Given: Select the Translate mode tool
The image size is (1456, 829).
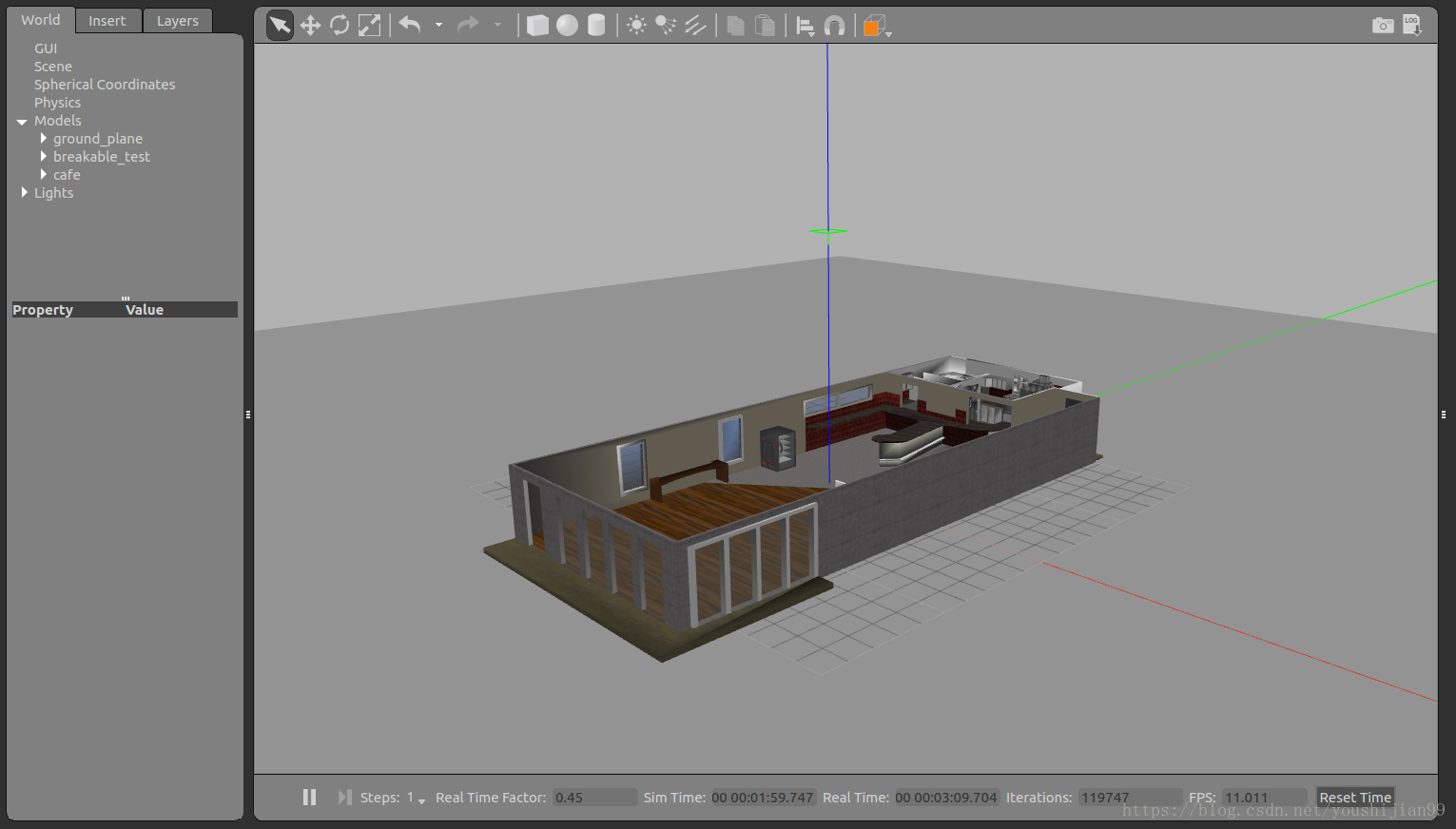Looking at the screenshot, I should tap(310, 26).
